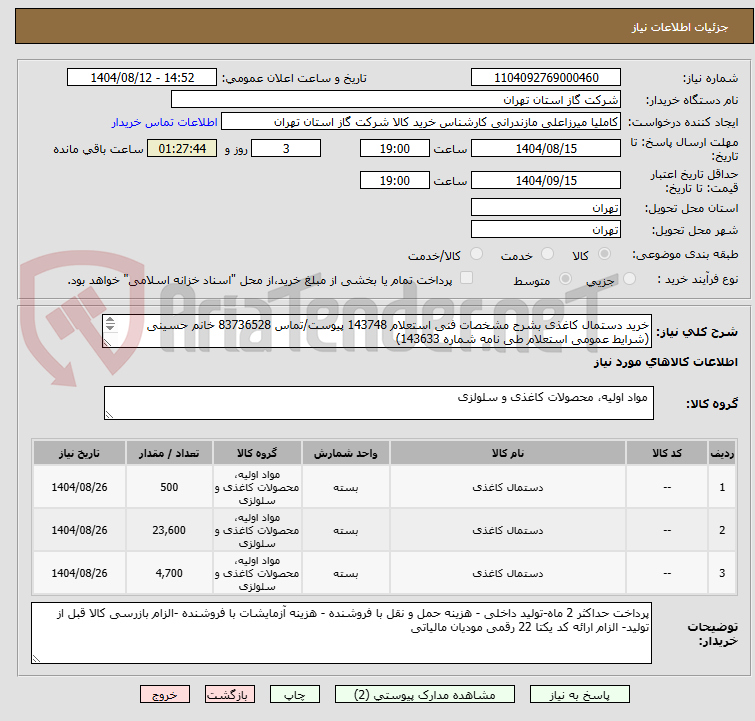This screenshot has height=721, width=755.
Task: Click the نام دستگاه خریدار field
Action: pos(396,100)
